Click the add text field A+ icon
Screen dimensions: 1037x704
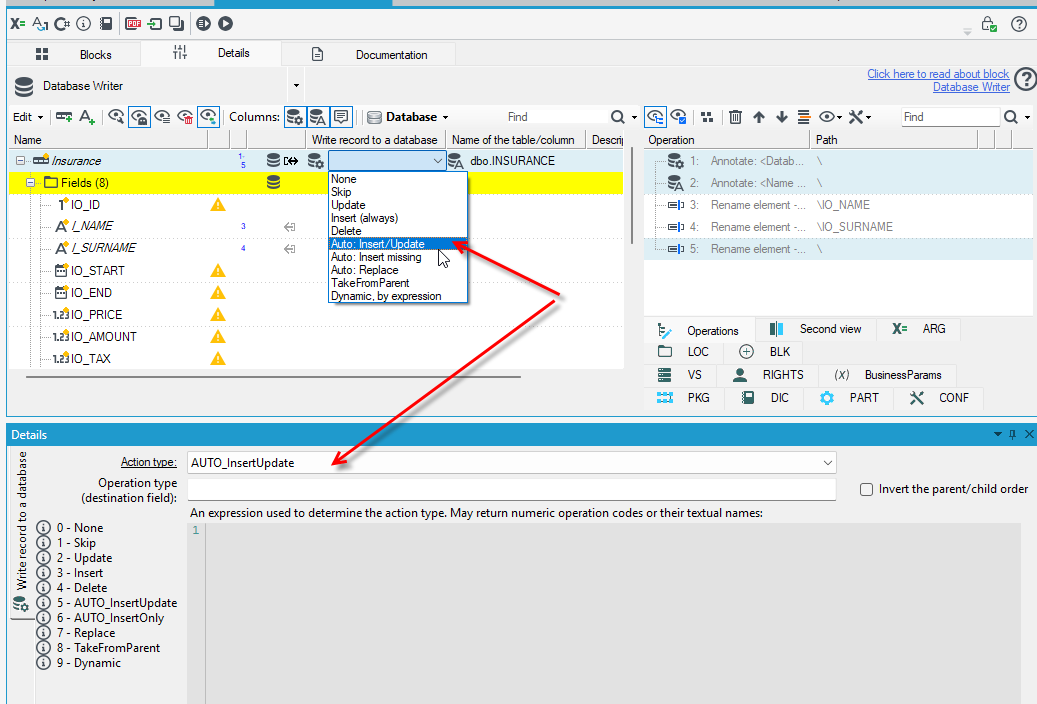[x=87, y=117]
